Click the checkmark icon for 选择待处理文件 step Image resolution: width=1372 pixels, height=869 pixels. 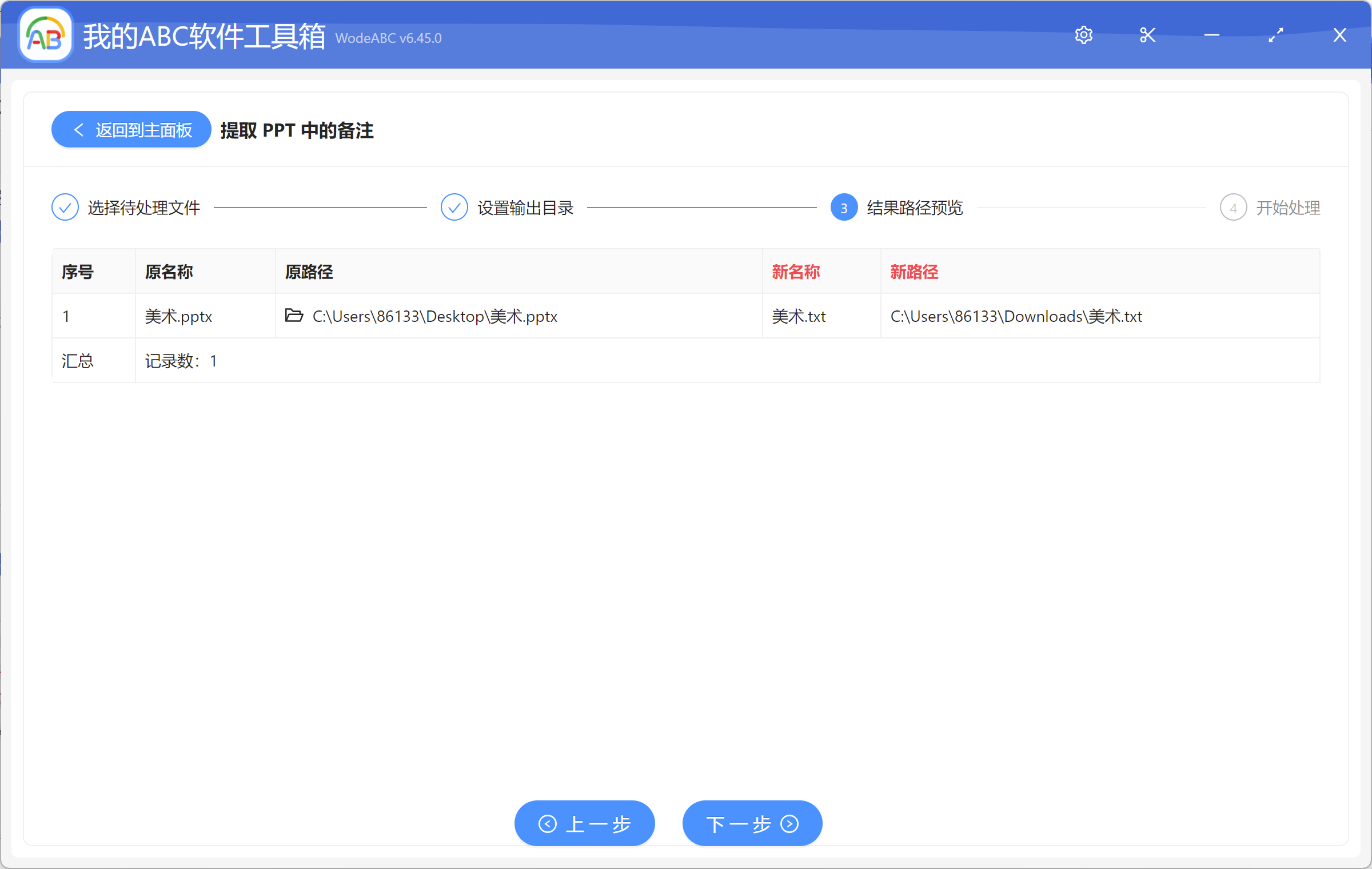pos(65,207)
